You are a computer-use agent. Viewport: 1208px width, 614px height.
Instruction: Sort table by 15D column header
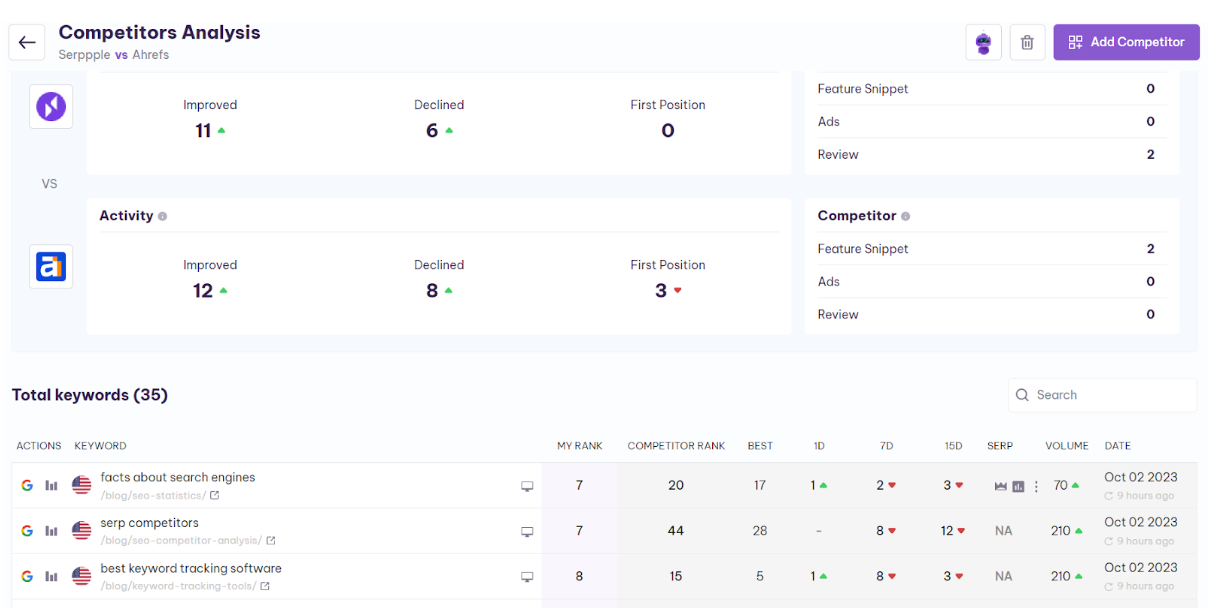(953, 446)
